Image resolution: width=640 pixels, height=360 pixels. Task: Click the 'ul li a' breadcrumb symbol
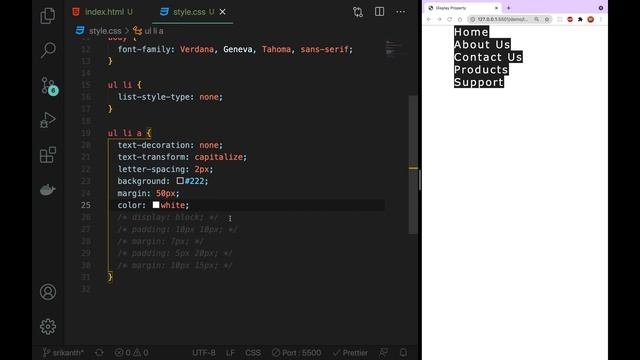(x=149, y=31)
